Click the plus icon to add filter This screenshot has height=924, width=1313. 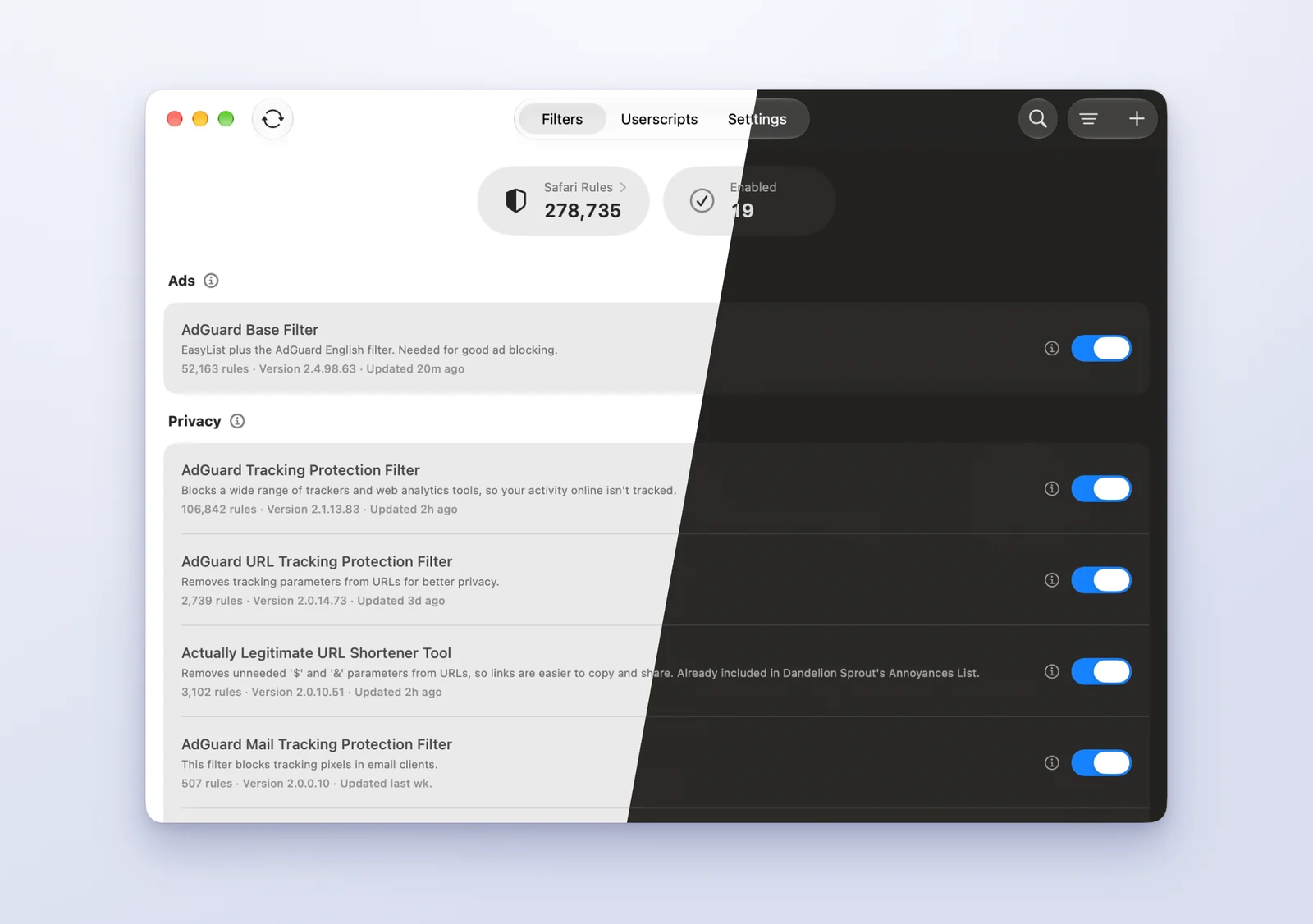point(1137,119)
